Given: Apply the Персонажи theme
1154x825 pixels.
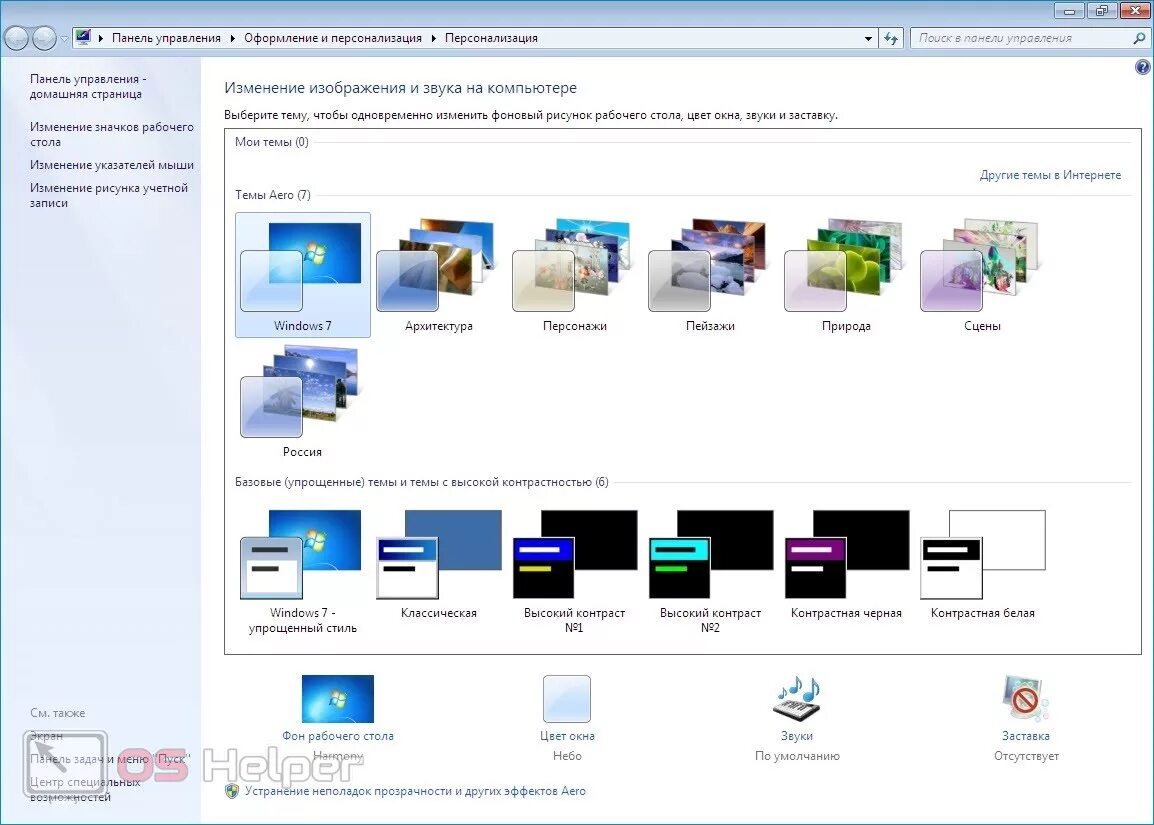Looking at the screenshot, I should click(x=575, y=275).
